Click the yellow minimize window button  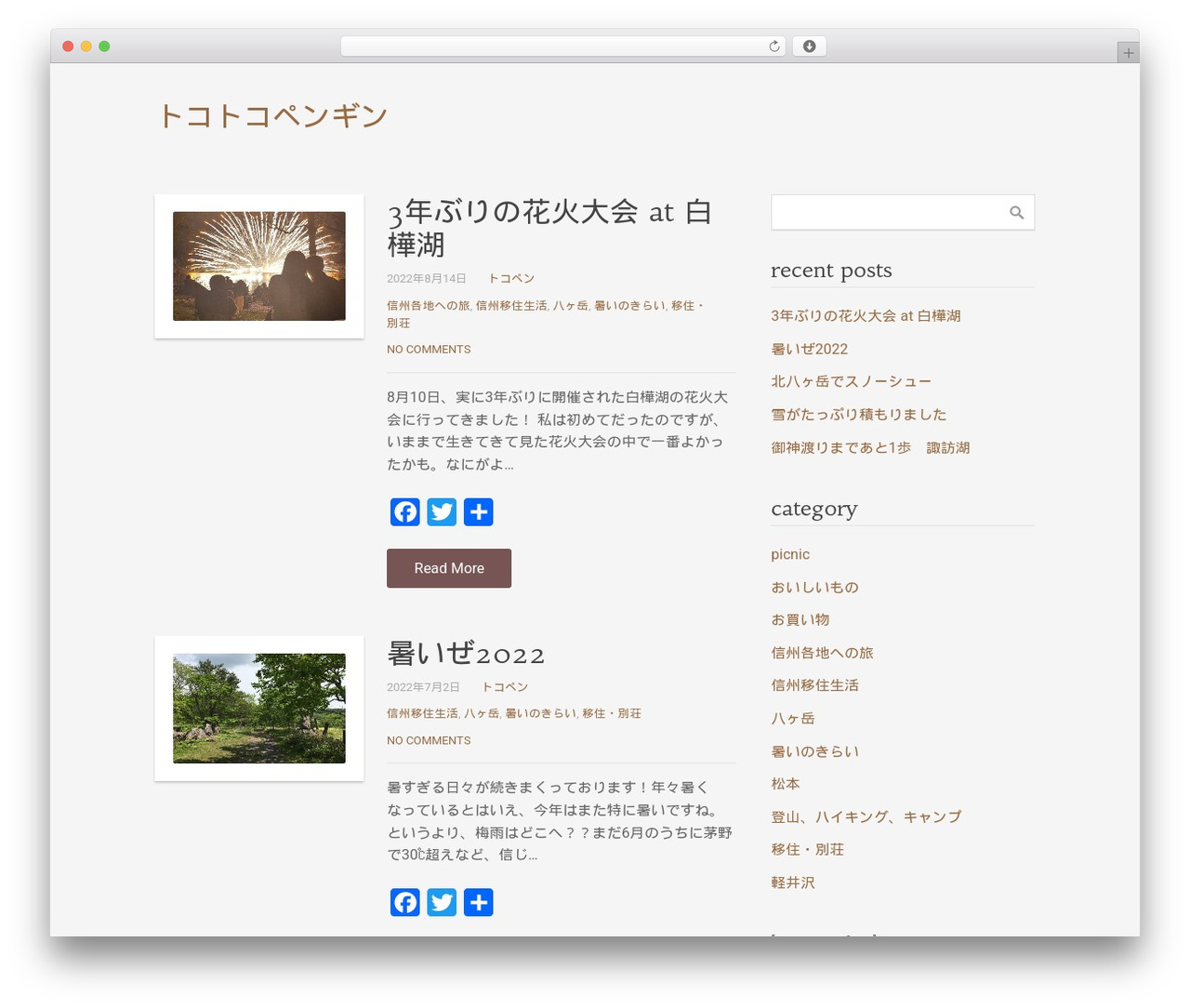[x=86, y=46]
